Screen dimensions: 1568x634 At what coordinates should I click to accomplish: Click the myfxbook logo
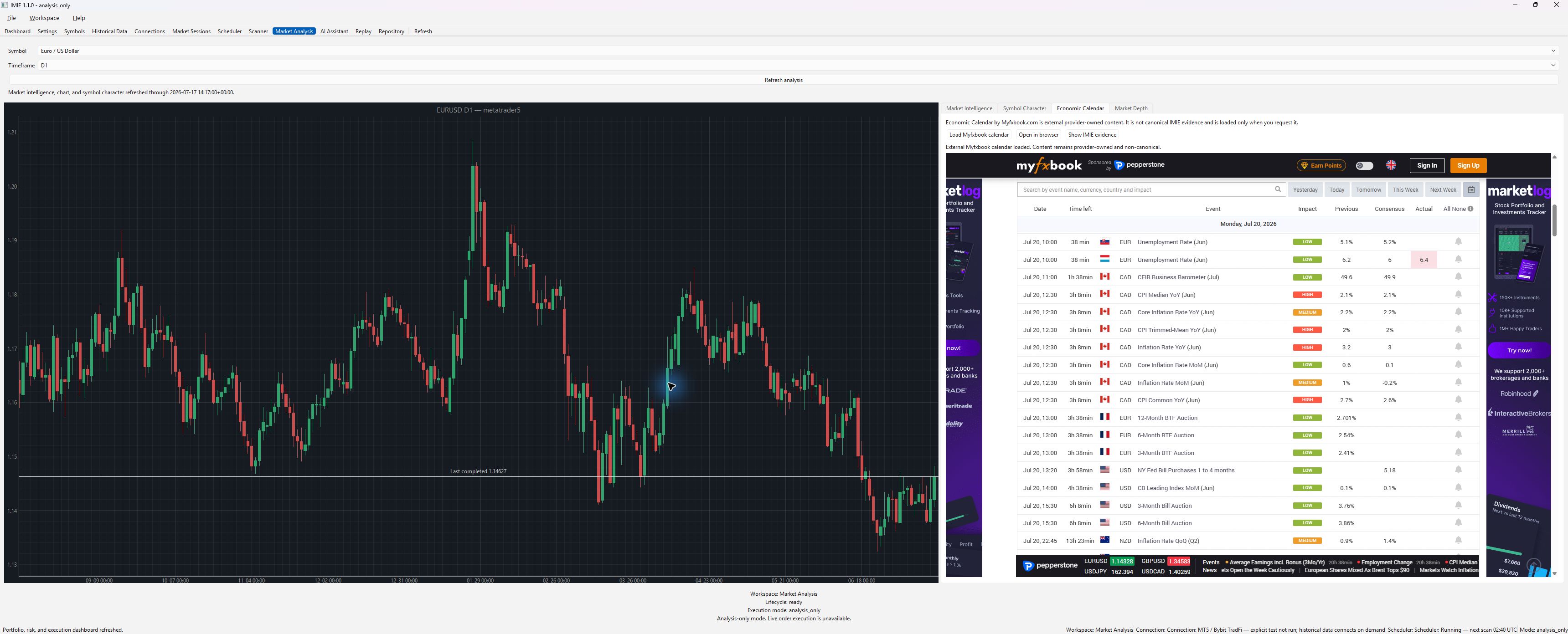1049,165
